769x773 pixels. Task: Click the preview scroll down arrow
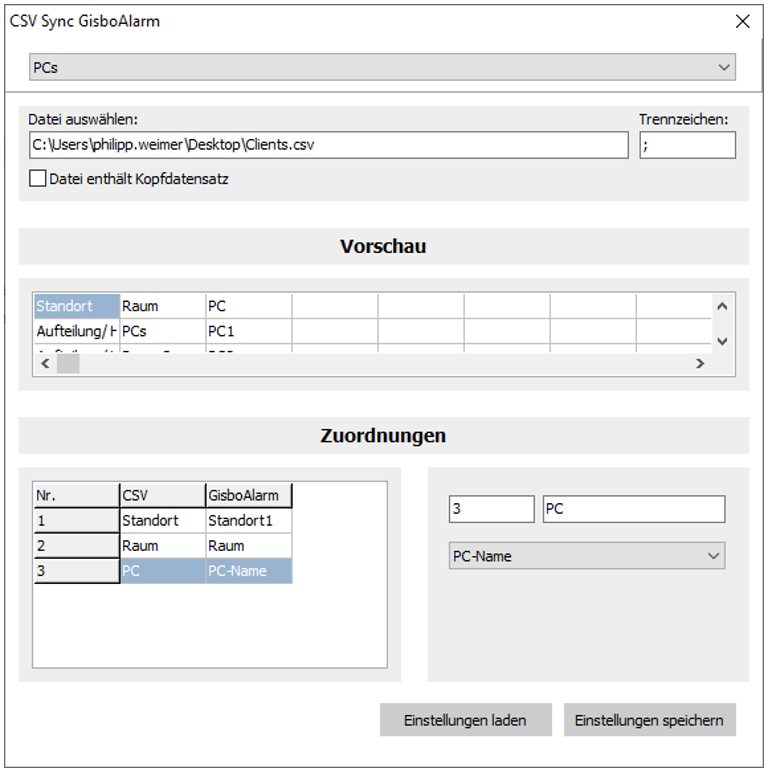pyautogui.click(x=722, y=341)
